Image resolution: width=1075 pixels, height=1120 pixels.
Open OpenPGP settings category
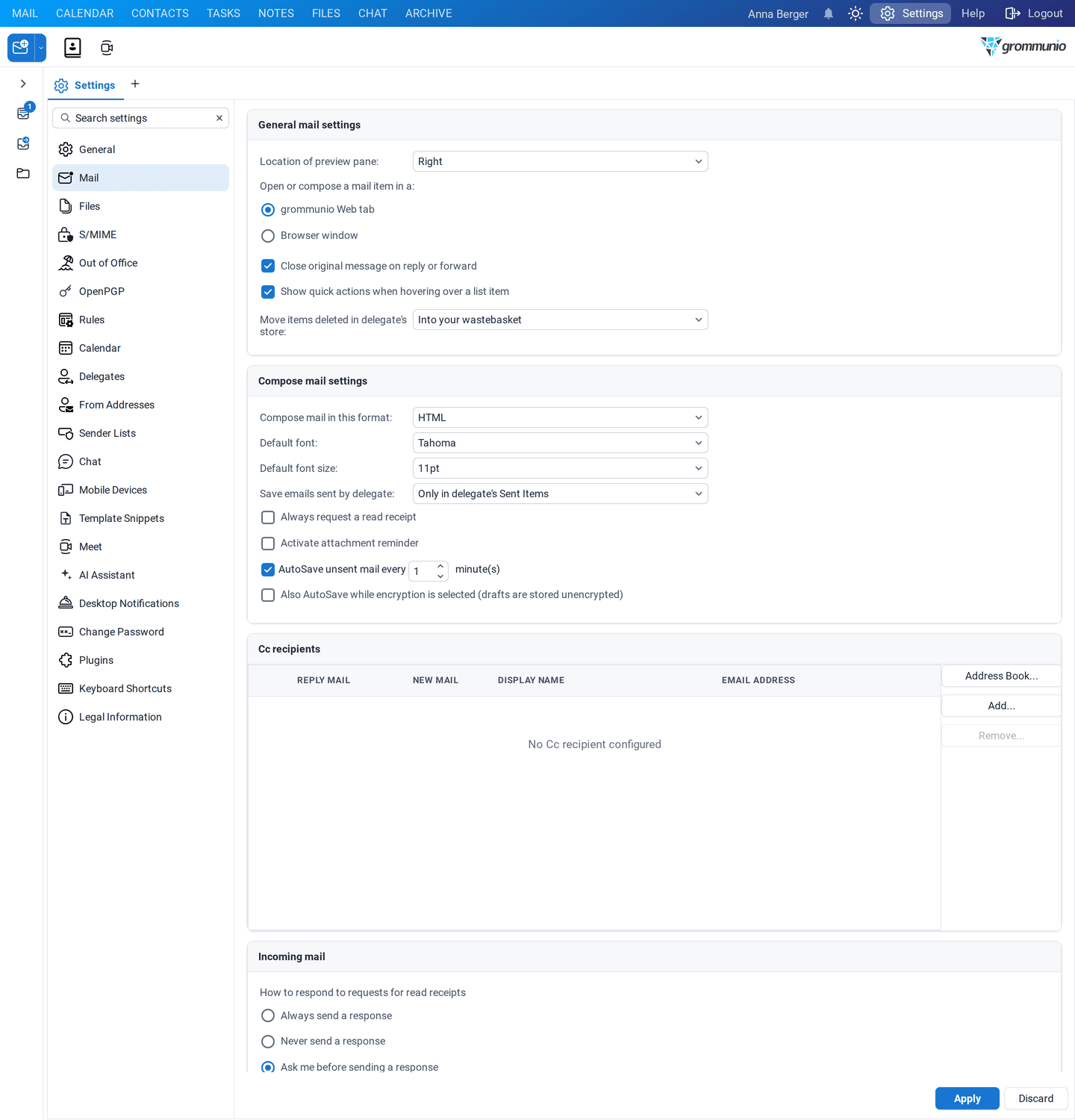[x=140, y=291]
